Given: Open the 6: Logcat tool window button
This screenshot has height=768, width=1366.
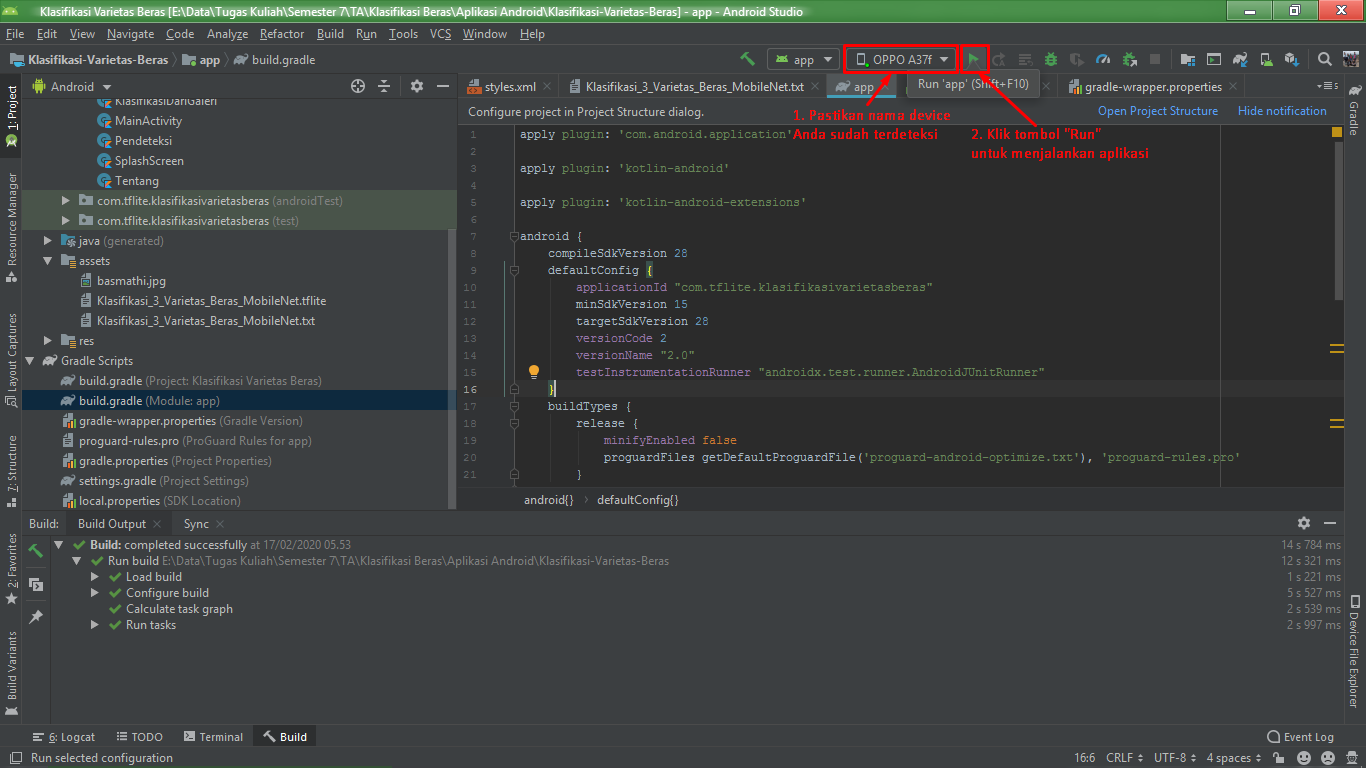Looking at the screenshot, I should pyautogui.click(x=64, y=737).
